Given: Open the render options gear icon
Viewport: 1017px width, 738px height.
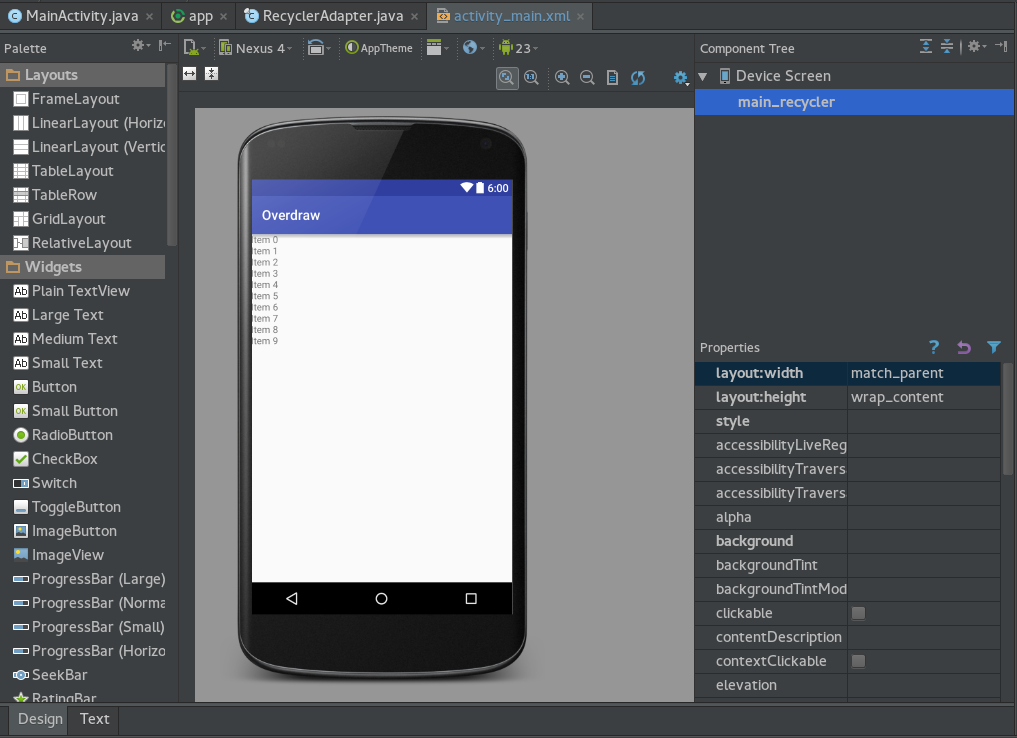Looking at the screenshot, I should click(x=681, y=77).
